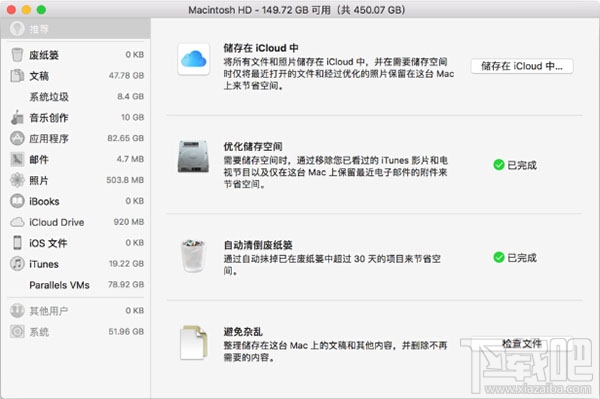600x399 pixels.
Task: Click the blue iCloud icon beside 储存在 iCloud 中
Action: [194, 59]
